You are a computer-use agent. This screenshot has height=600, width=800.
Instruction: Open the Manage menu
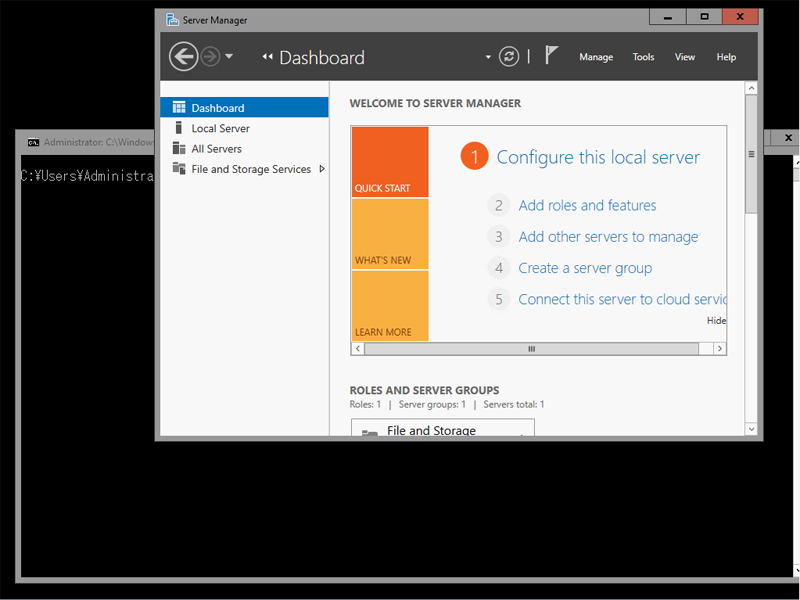(x=596, y=57)
